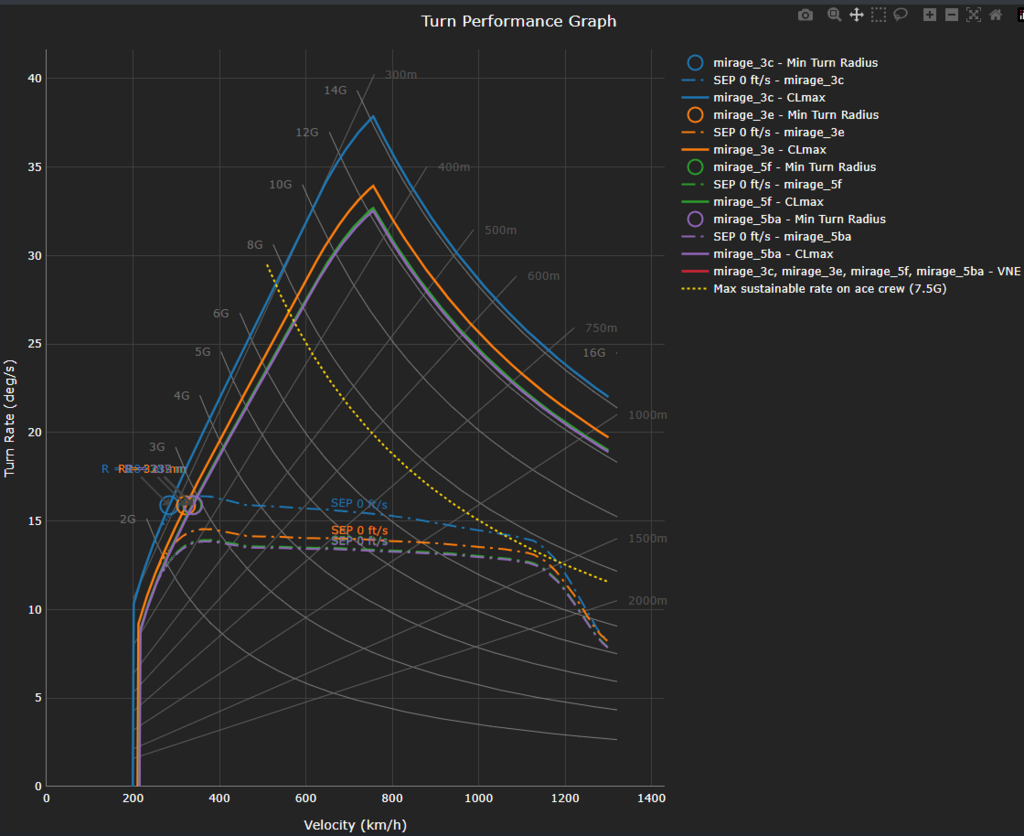The width and height of the screenshot is (1024, 836).
Task: Download the plot as PNG via camera icon
Action: (805, 14)
